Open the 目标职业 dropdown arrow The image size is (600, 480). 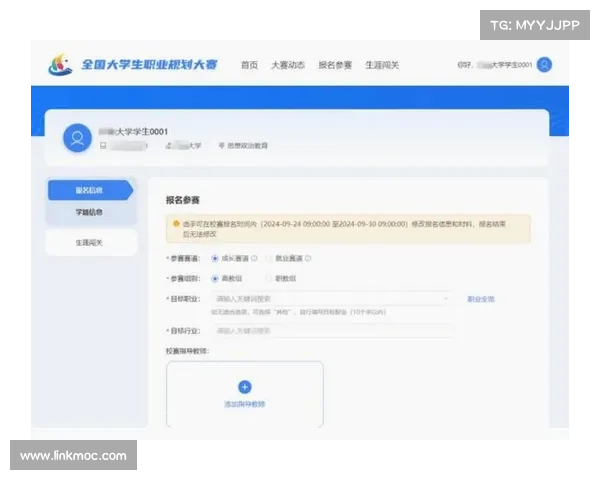tap(445, 299)
